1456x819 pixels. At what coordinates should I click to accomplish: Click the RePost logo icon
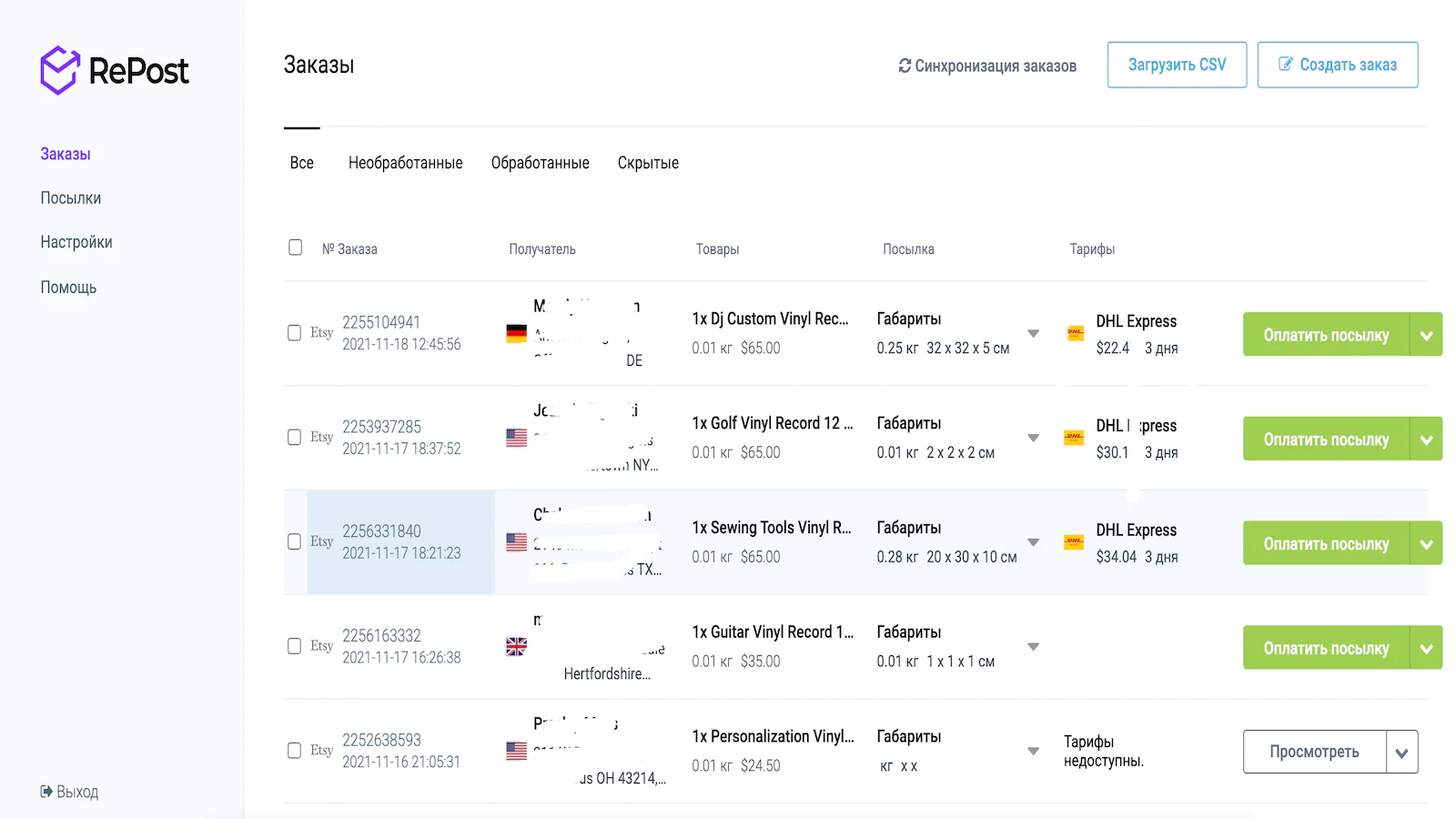coord(60,70)
